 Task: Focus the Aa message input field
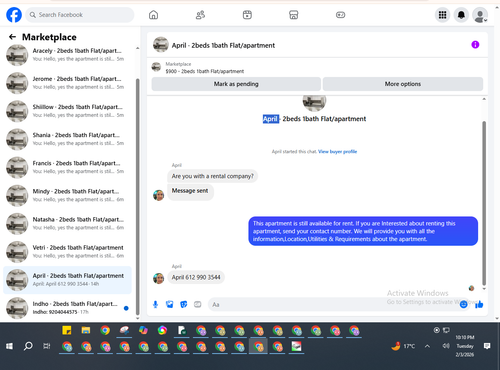point(333,304)
